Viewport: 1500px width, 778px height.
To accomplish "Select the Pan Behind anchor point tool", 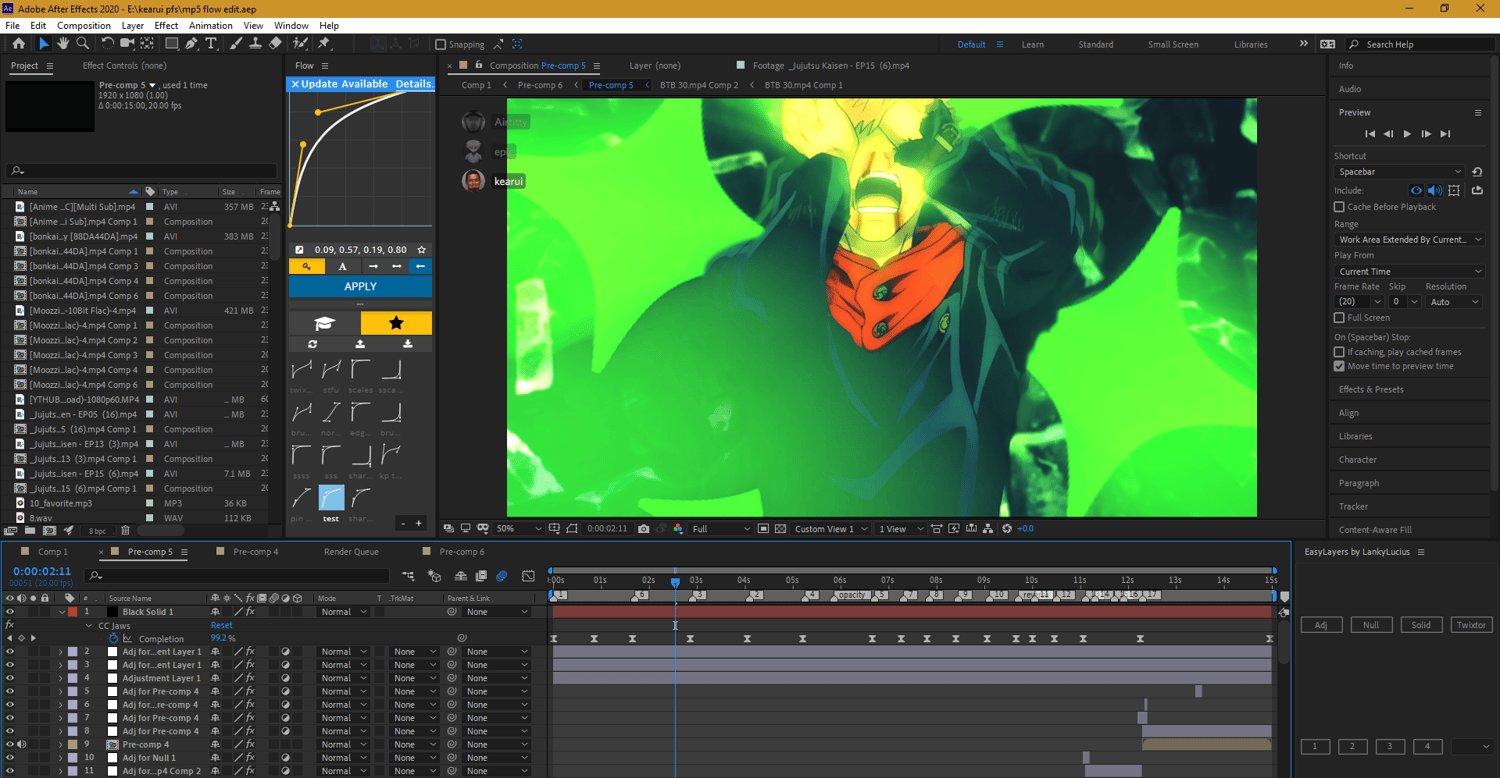I will (147, 44).
